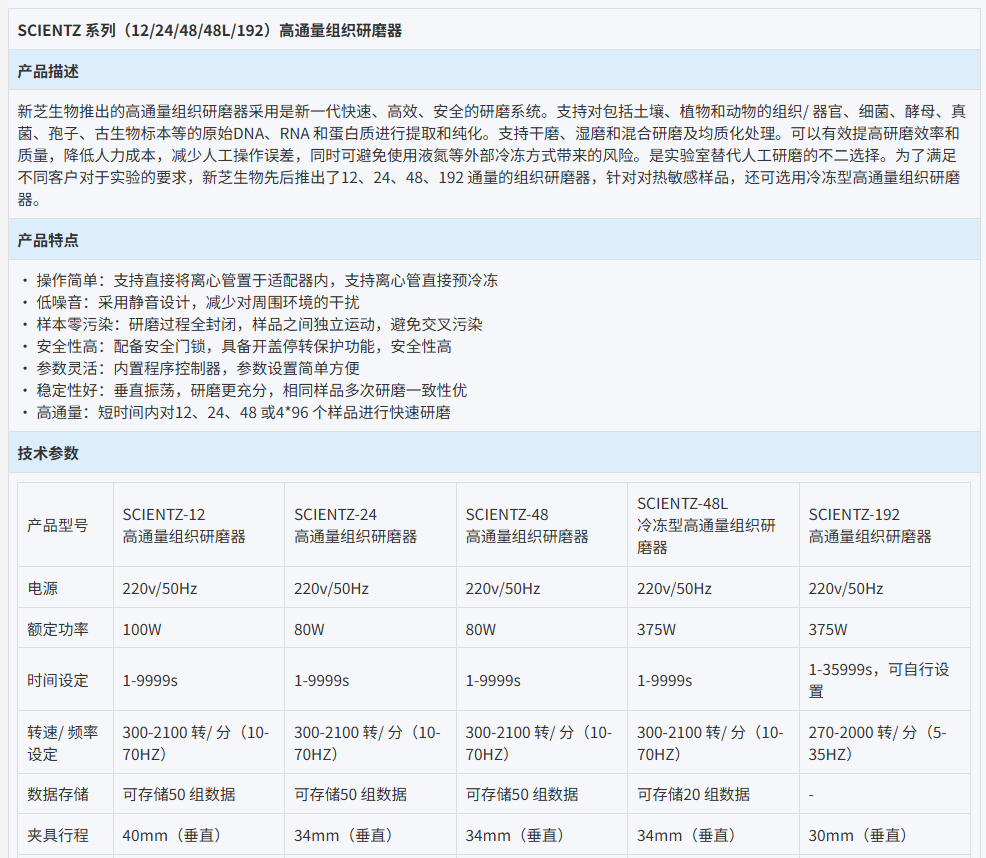986x858 pixels.
Task: Click the SCIENTZ-24 column header
Action: 355,526
